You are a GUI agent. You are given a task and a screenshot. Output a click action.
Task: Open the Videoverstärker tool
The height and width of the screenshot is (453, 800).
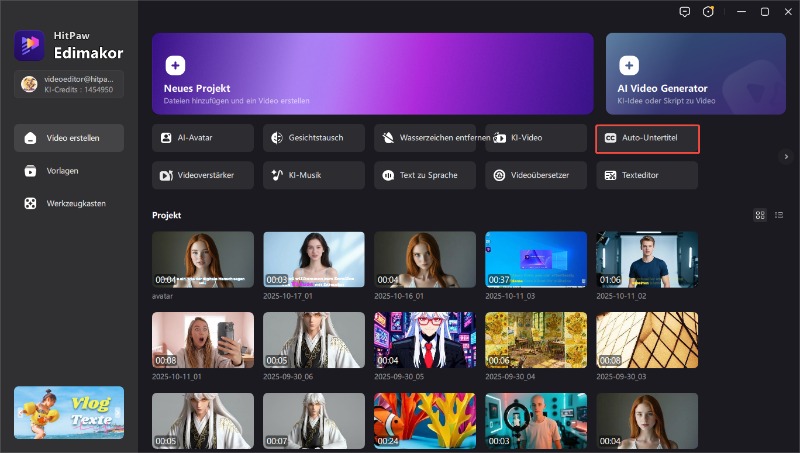[x=203, y=175]
